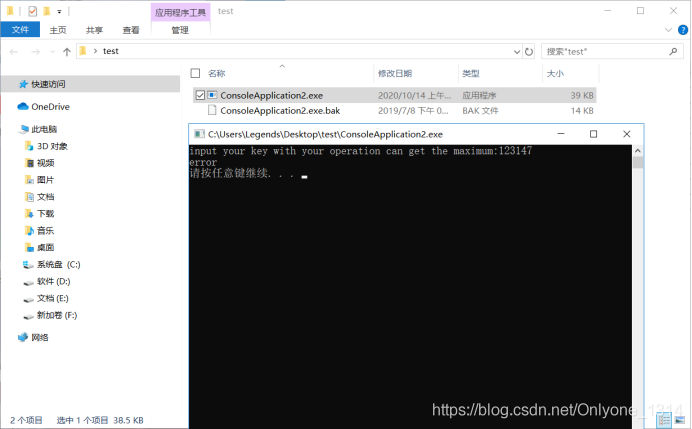Viewport: 692px width, 429px height.
Task: Open 网络 in navigation pane
Action: click(x=40, y=337)
